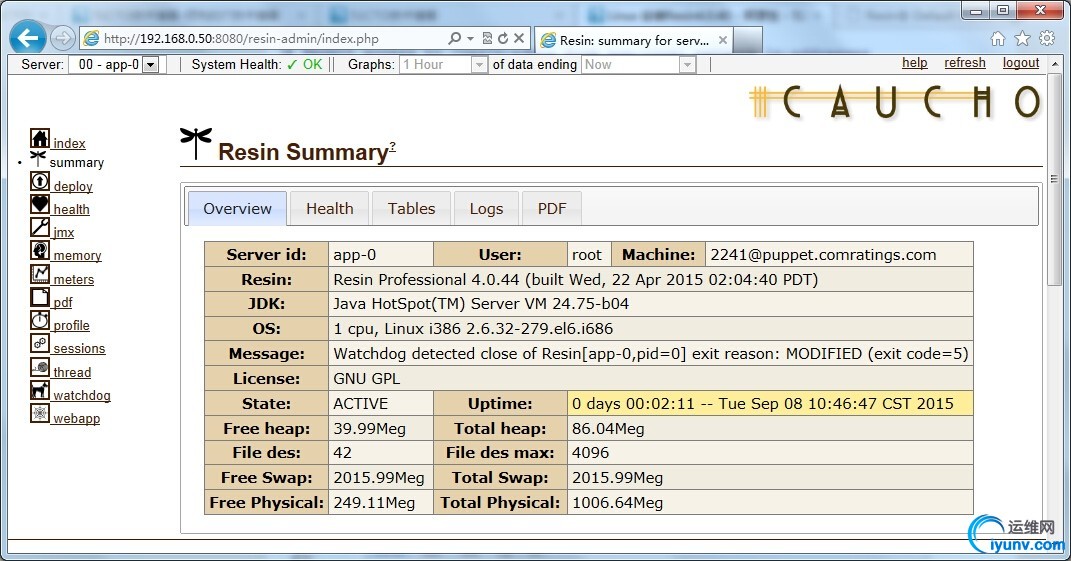Open the meters sidebar link
Image resolution: width=1071 pixels, height=561 pixels.
(74, 279)
